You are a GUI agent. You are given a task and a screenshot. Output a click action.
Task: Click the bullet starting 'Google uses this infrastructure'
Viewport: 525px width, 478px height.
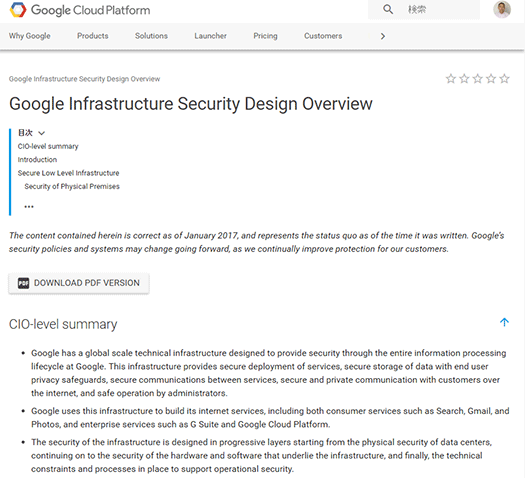click(x=270, y=418)
